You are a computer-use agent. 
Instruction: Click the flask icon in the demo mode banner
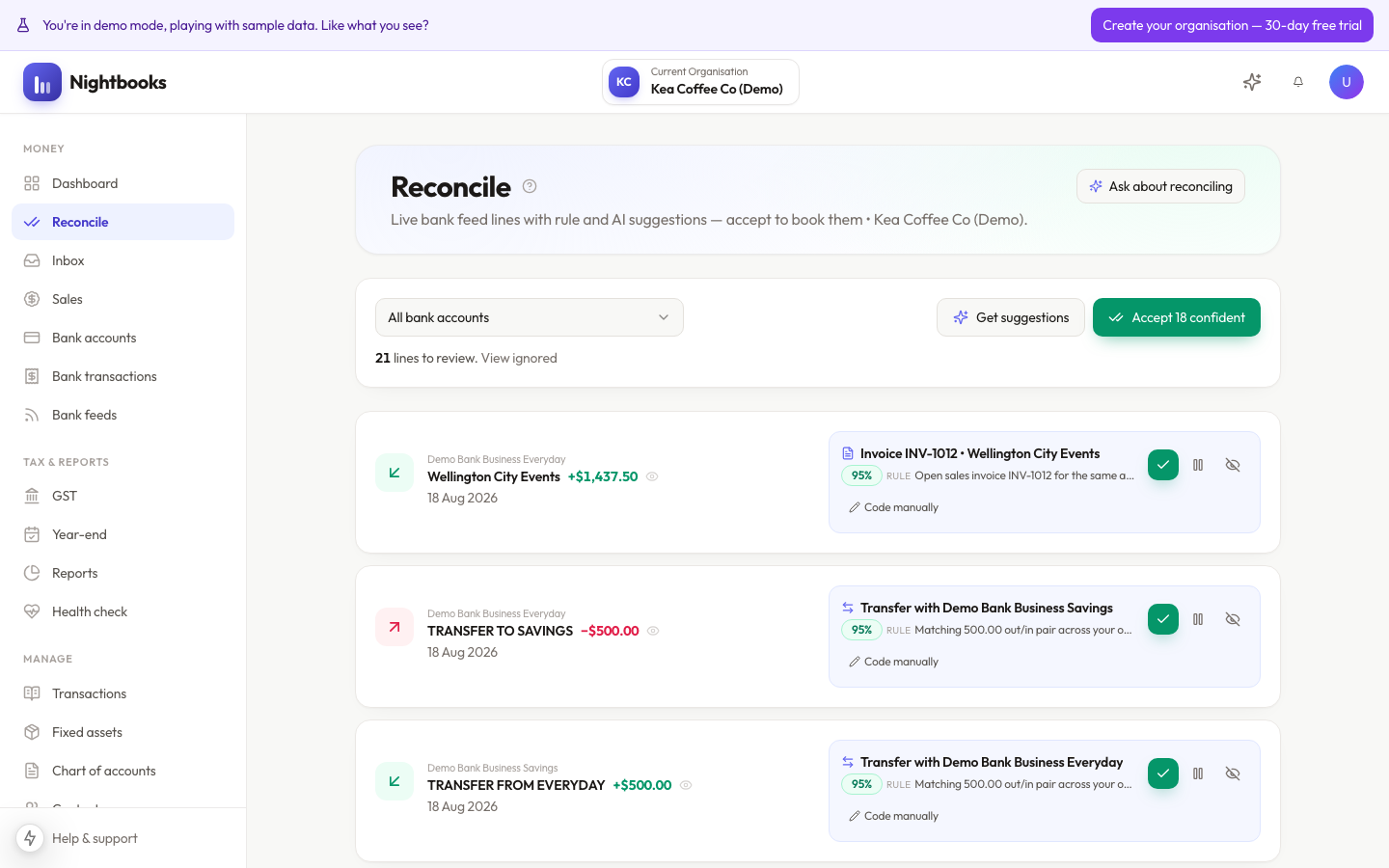coord(23,25)
